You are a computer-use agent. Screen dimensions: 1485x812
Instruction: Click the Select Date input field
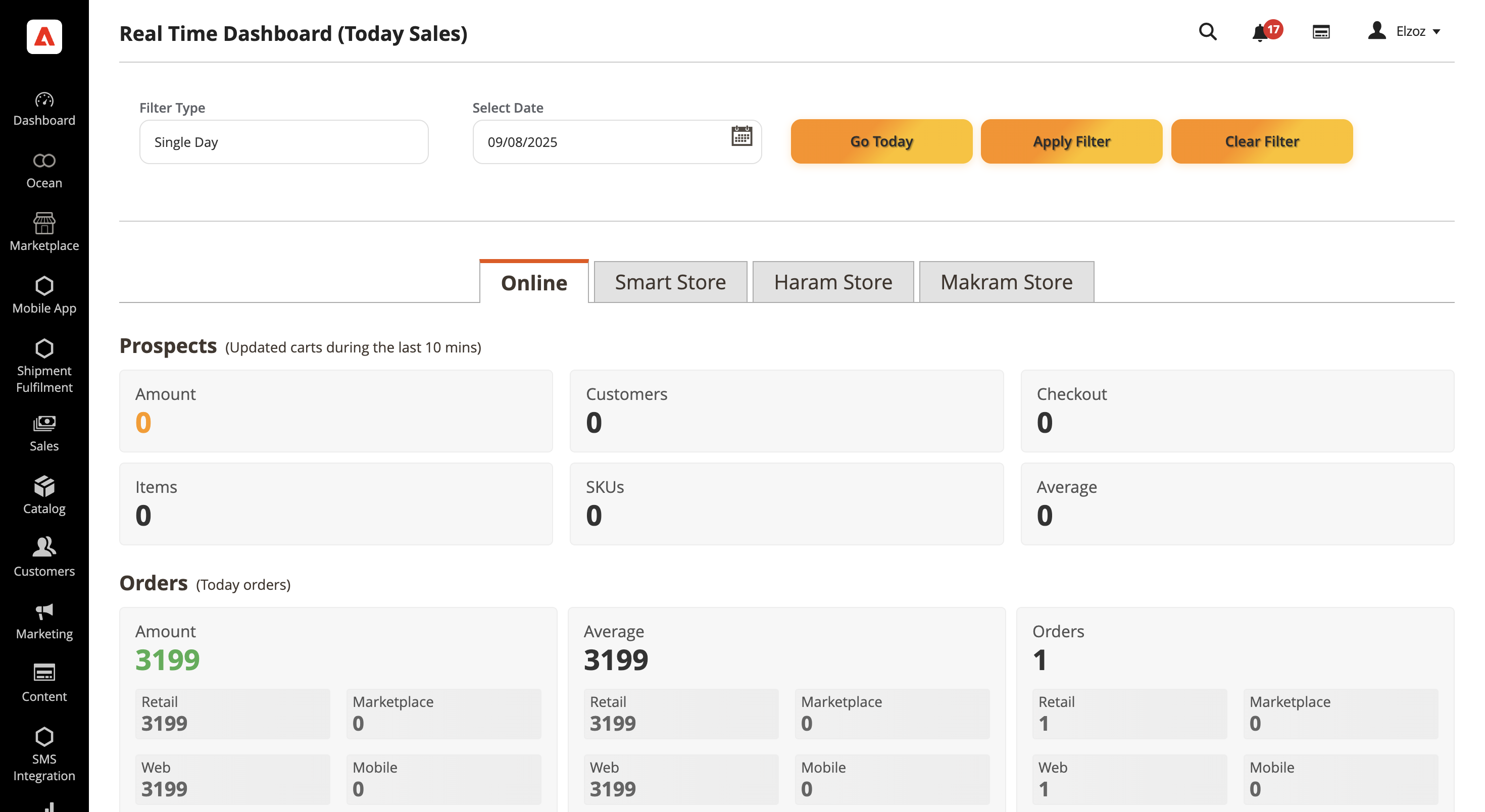point(600,142)
